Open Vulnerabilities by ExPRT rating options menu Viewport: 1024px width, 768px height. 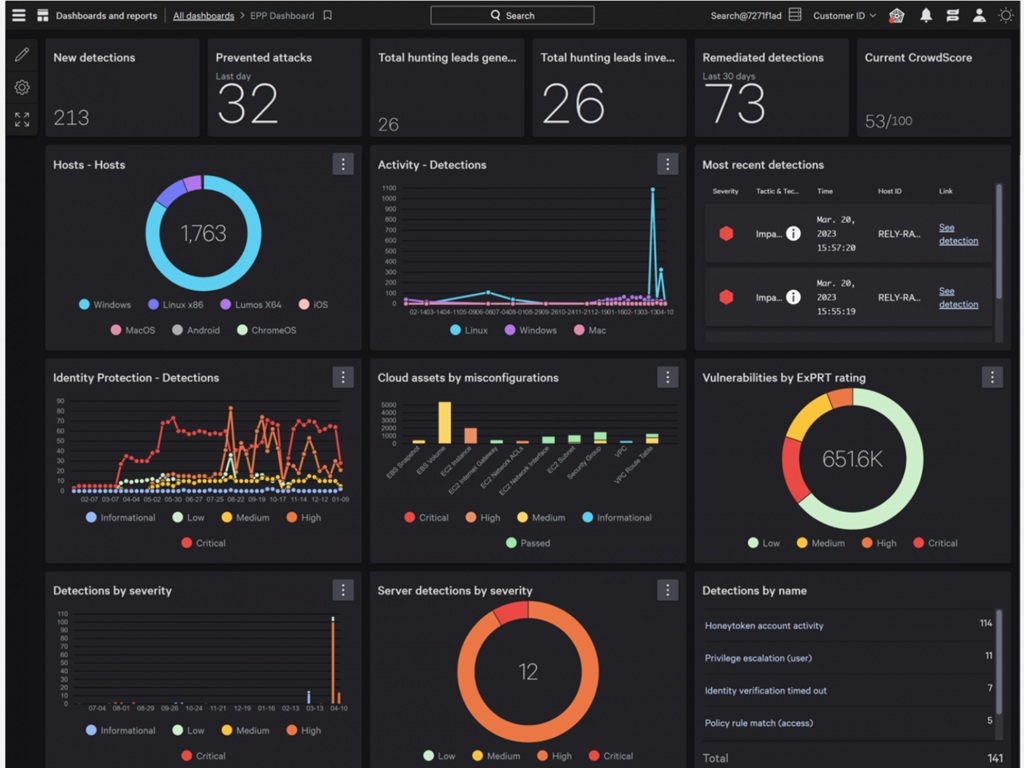coord(991,377)
